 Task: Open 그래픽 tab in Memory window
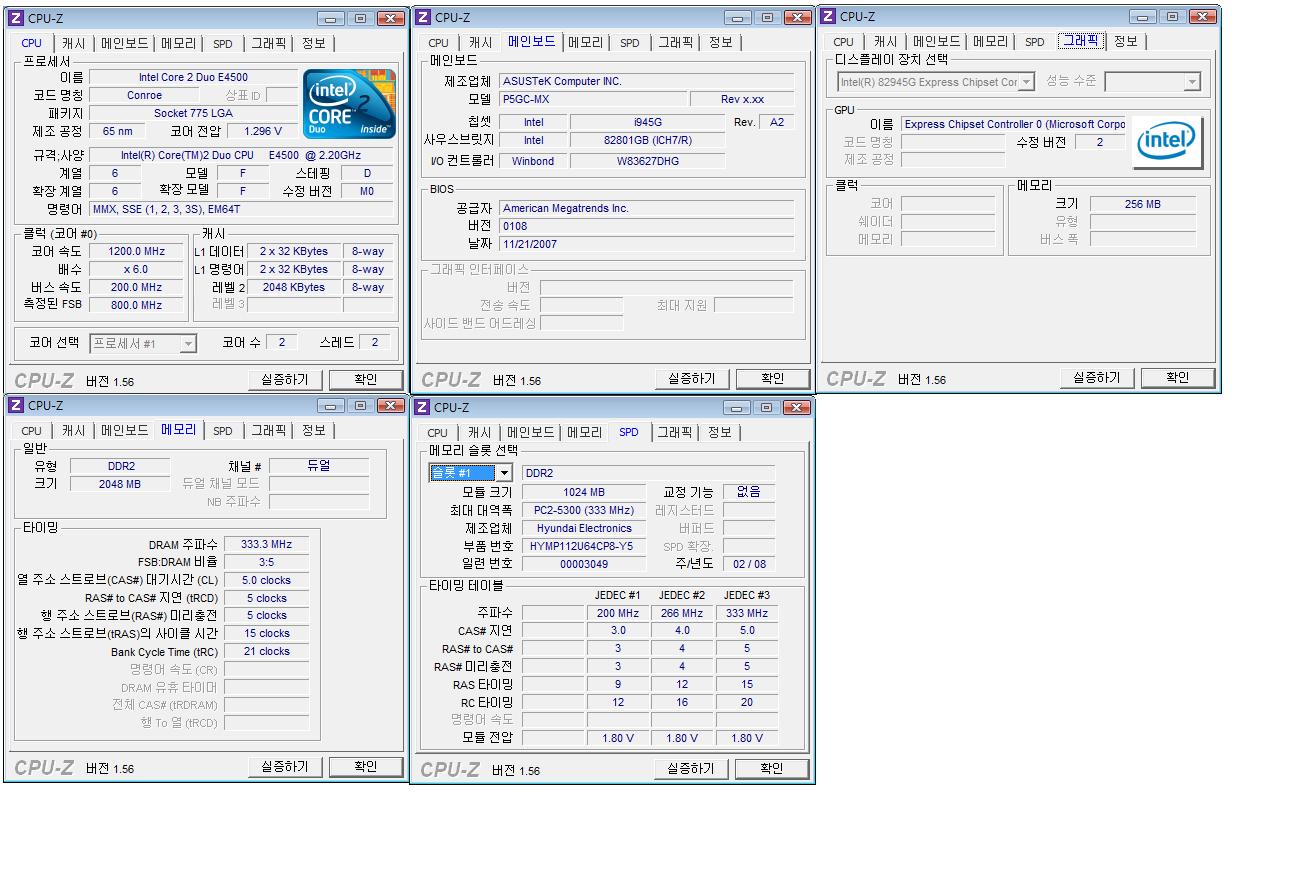(268, 430)
